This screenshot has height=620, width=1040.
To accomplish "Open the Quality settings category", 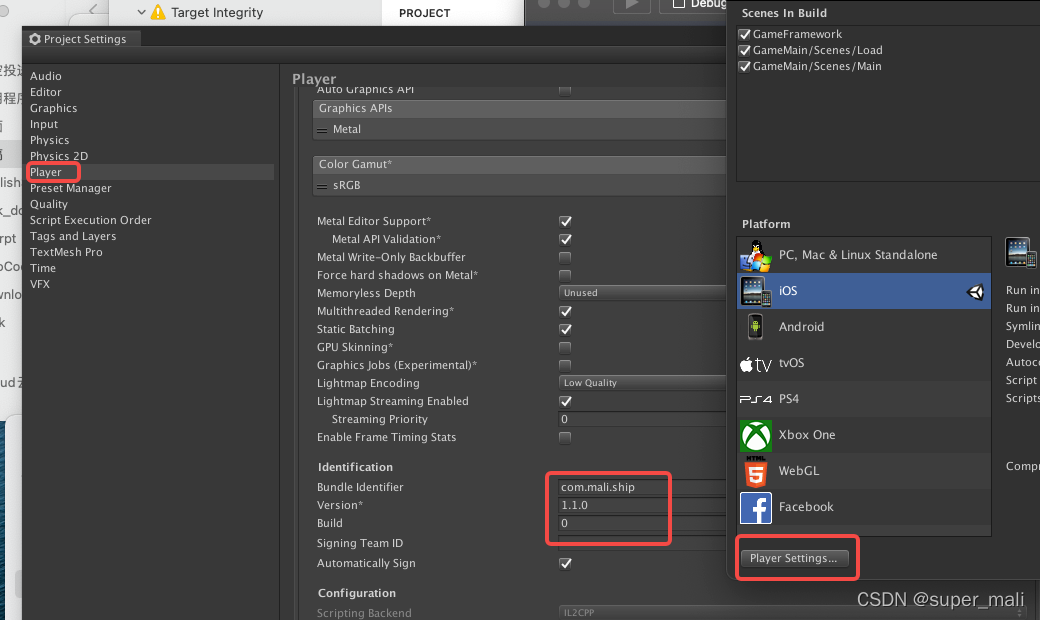I will click(x=48, y=204).
